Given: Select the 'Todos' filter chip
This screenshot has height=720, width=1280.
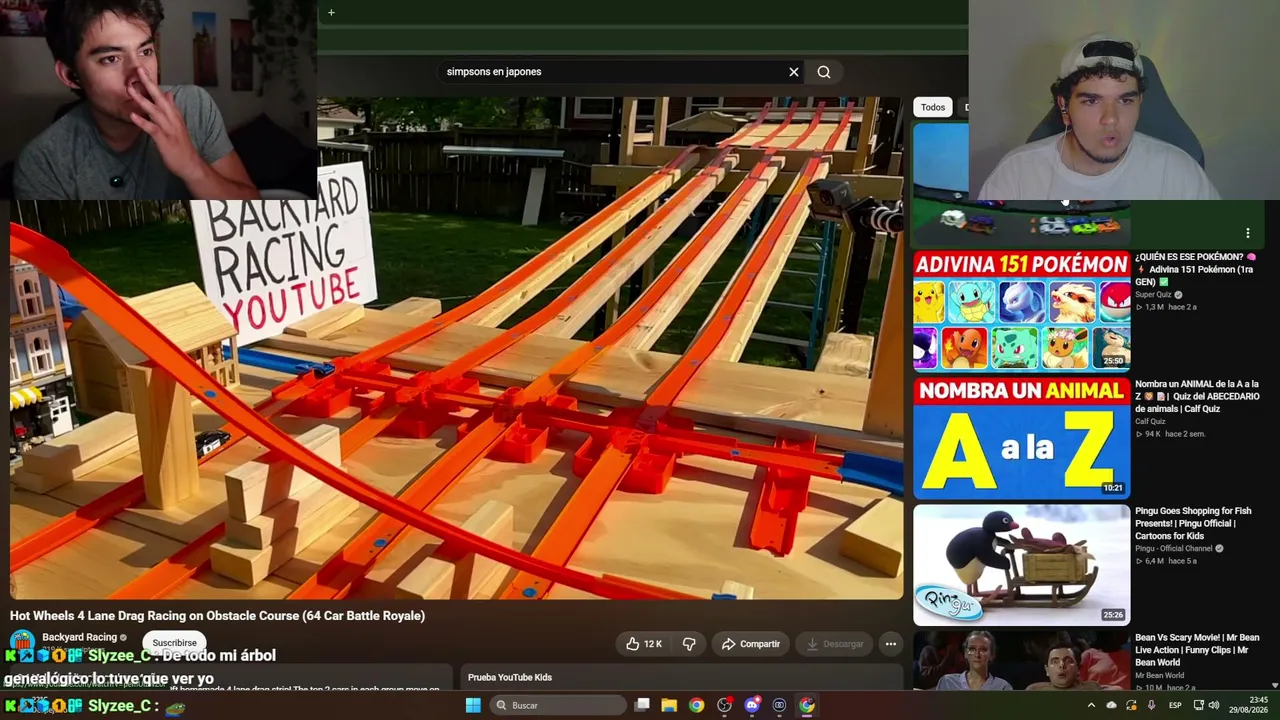Looking at the screenshot, I should click(933, 107).
